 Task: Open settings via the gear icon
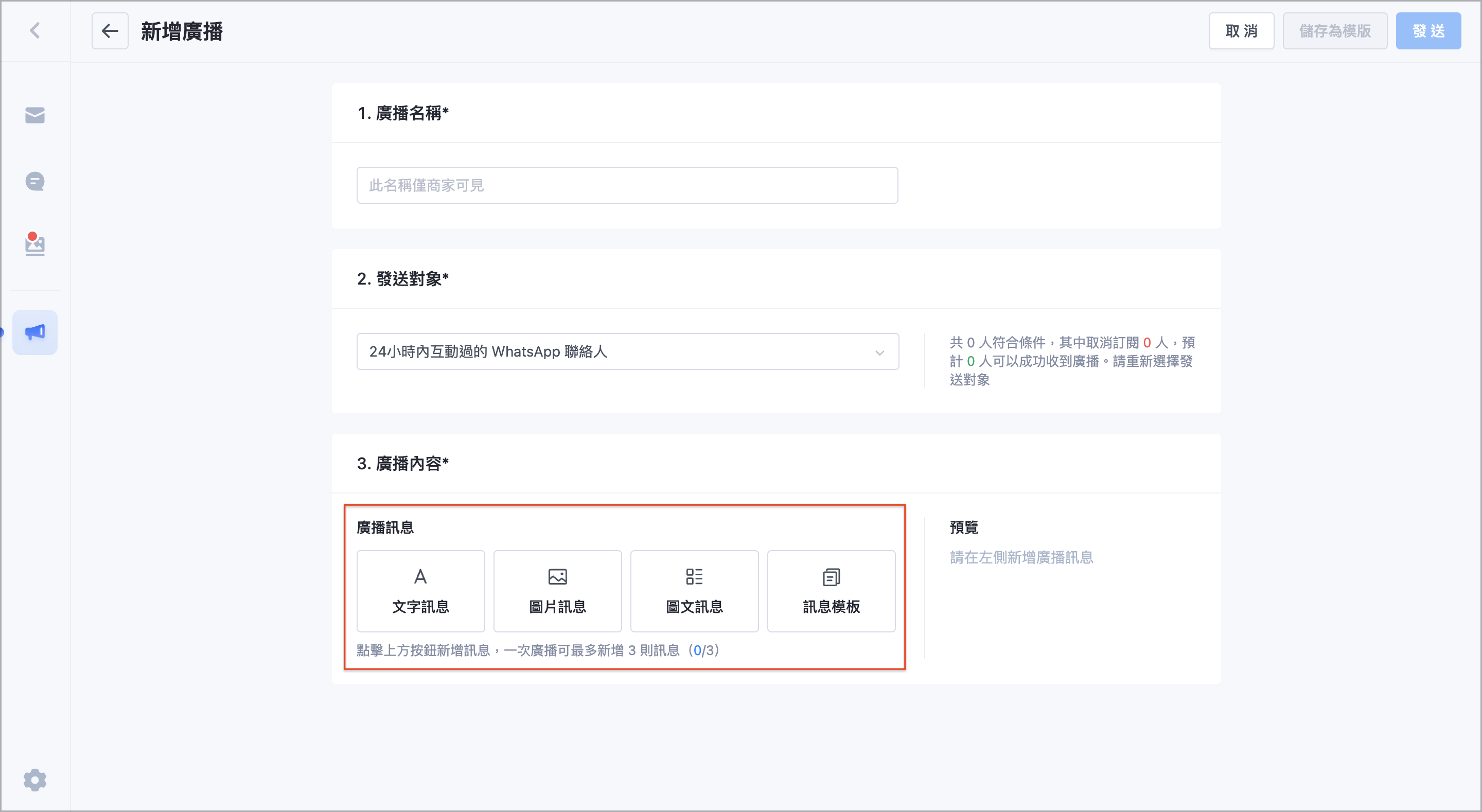[35, 780]
